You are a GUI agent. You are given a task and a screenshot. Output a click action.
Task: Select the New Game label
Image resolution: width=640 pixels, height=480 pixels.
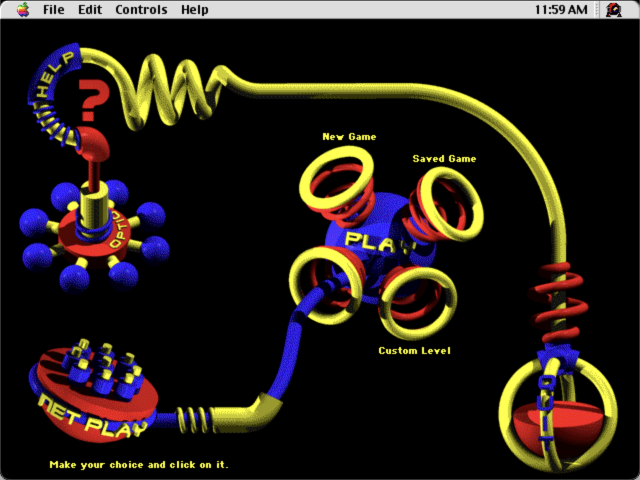349,137
